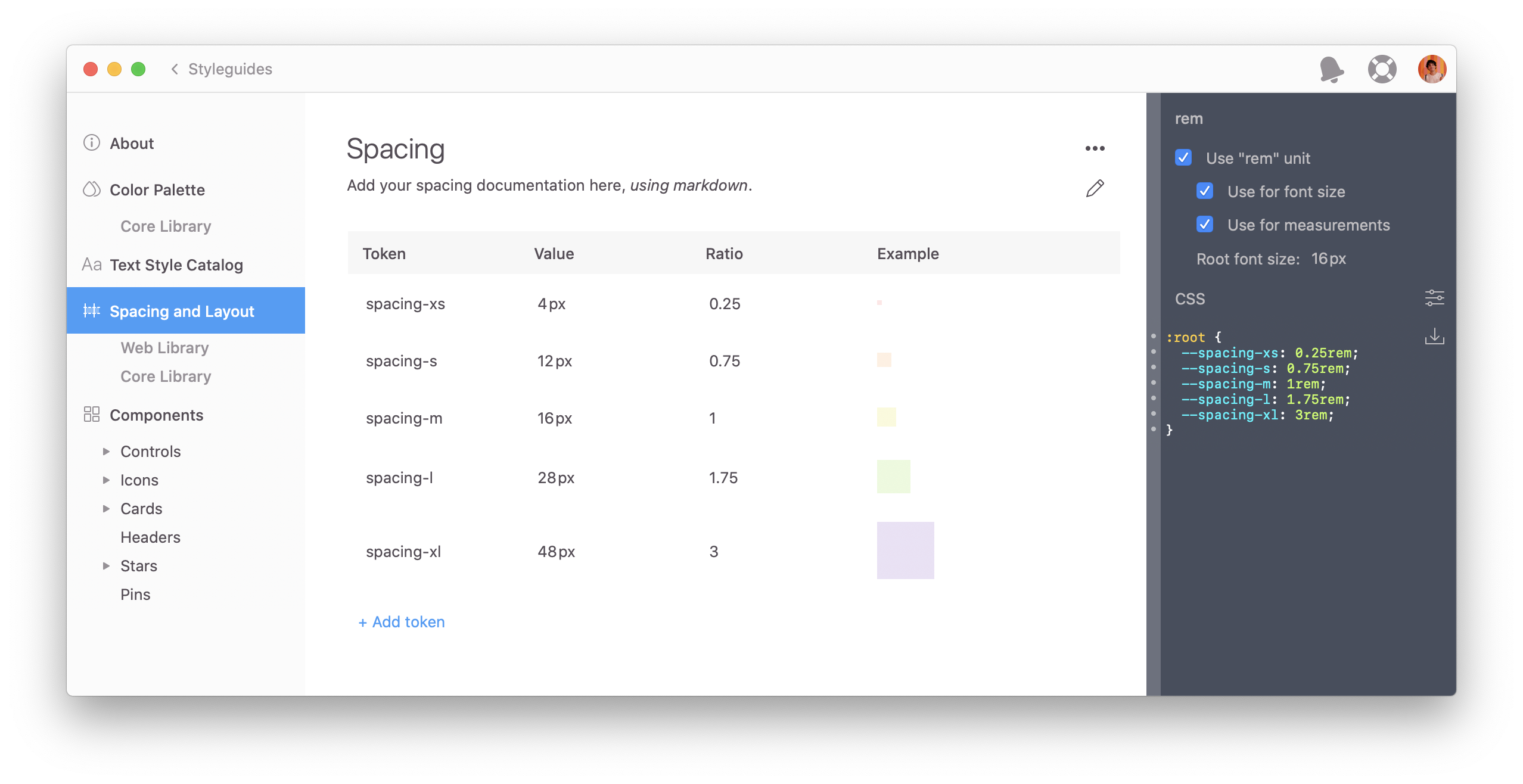Open the notifications bell icon
Viewport: 1523px width, 784px height.
click(1331, 70)
